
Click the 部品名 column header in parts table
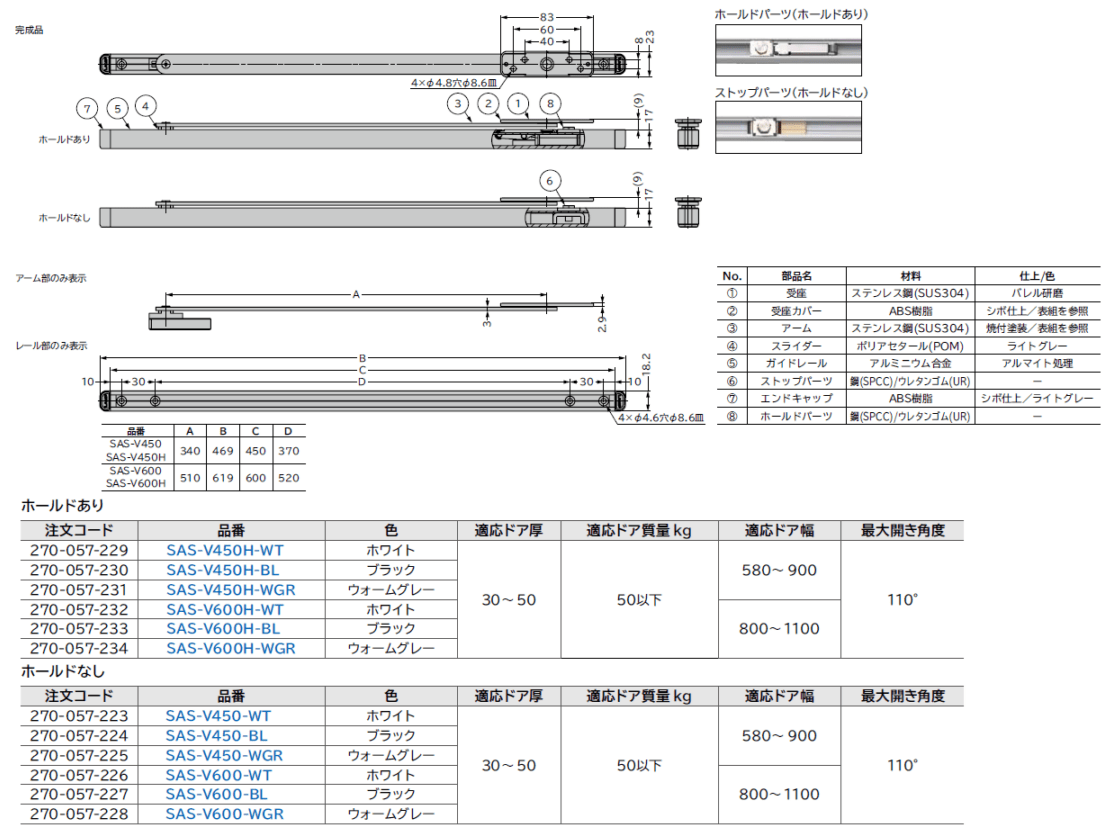[796, 276]
